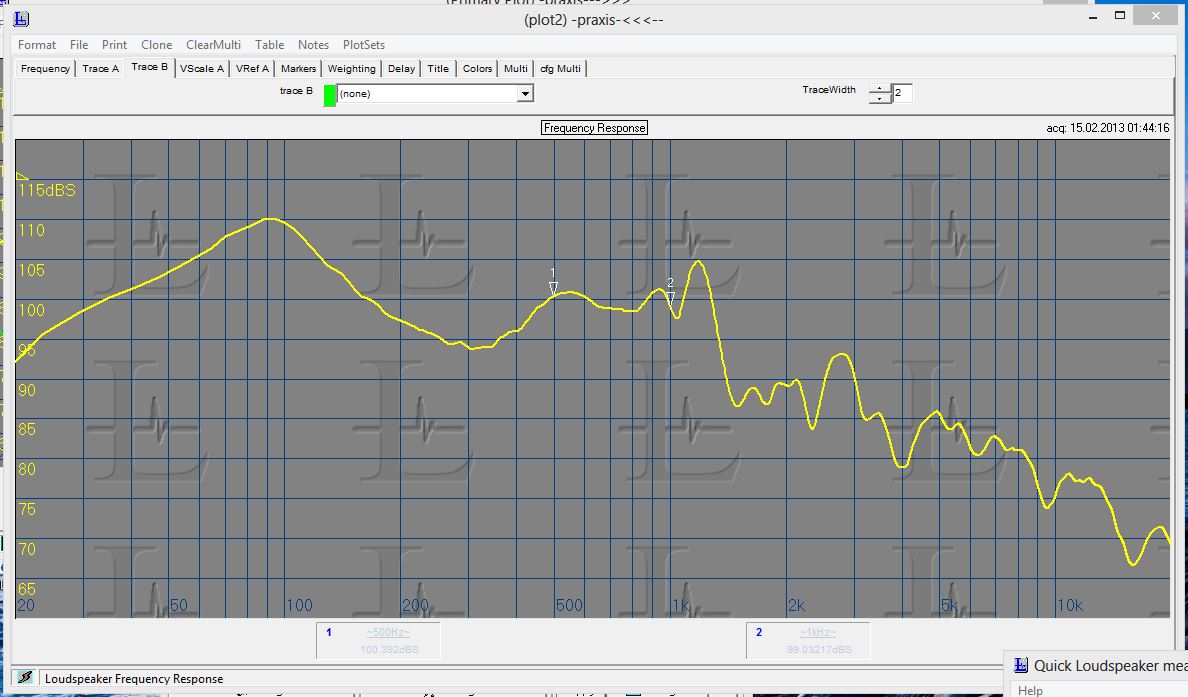Switch to the Frequency tab
The image size is (1188, 697).
click(45, 68)
